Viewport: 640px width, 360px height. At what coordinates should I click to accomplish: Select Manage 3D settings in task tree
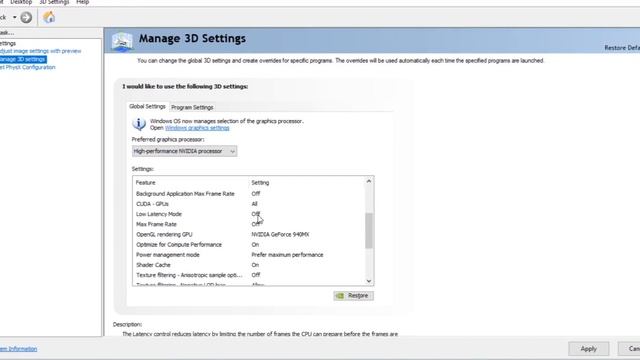22,59
